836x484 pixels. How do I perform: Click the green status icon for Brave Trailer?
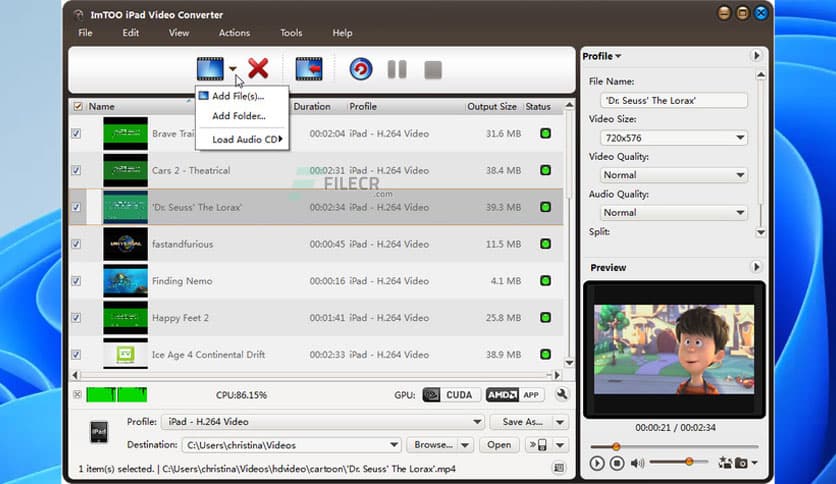click(545, 134)
